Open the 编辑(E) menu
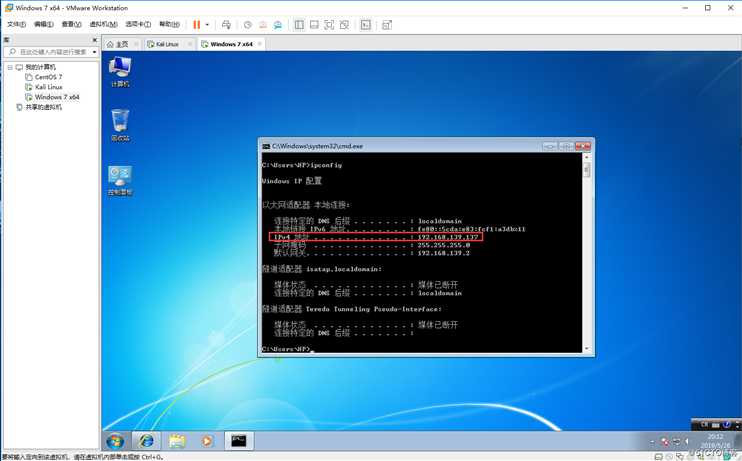Screen dimensions: 742x461 click(x=44, y=24)
